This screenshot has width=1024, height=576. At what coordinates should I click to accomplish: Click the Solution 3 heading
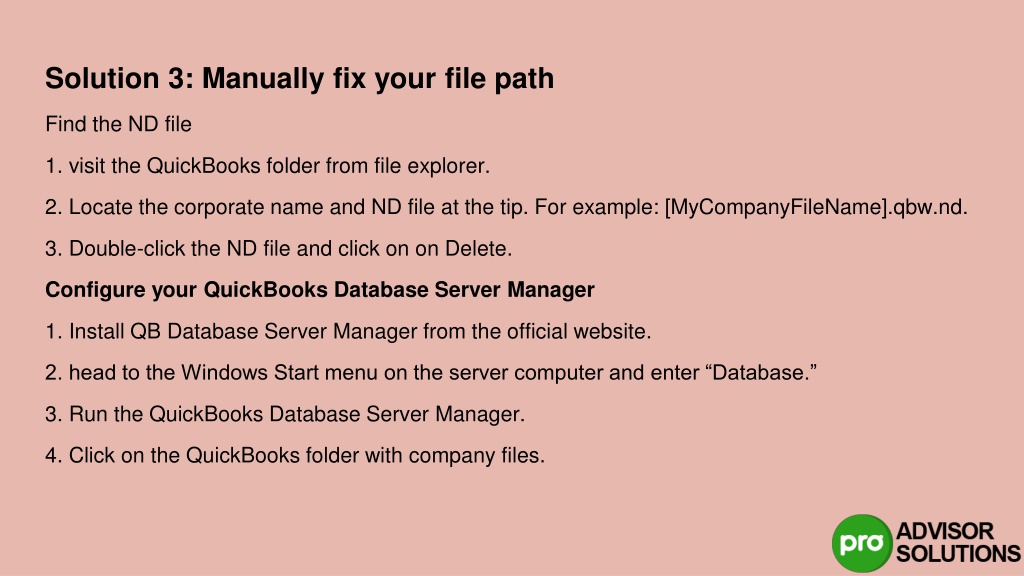point(299,78)
